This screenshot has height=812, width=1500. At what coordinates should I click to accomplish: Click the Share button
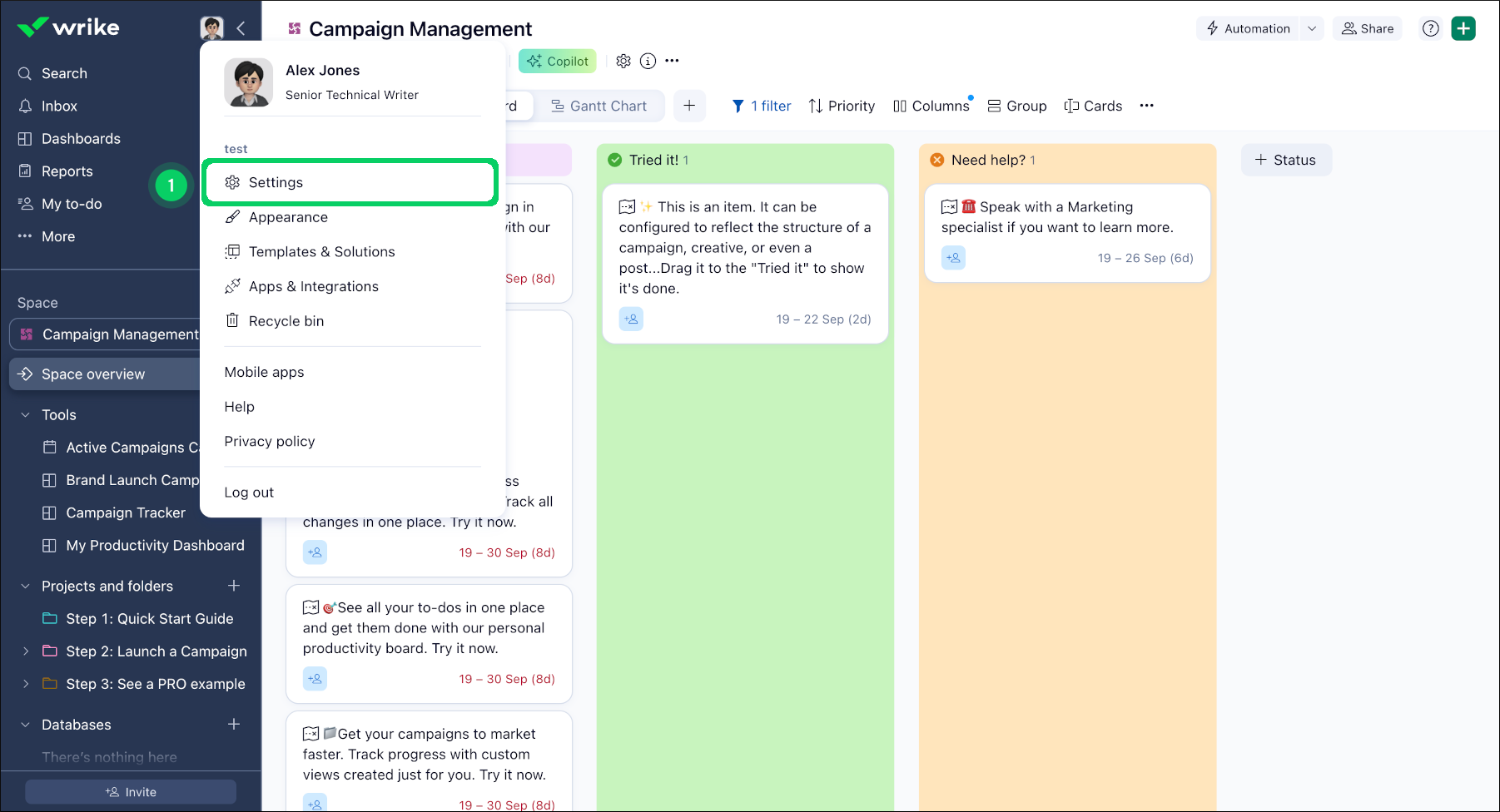coord(1368,28)
